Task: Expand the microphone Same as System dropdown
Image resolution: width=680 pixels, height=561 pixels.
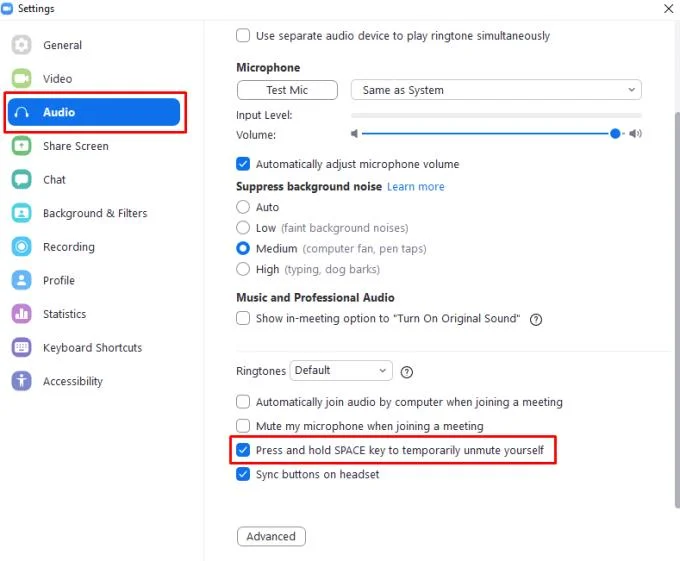Action: click(496, 90)
